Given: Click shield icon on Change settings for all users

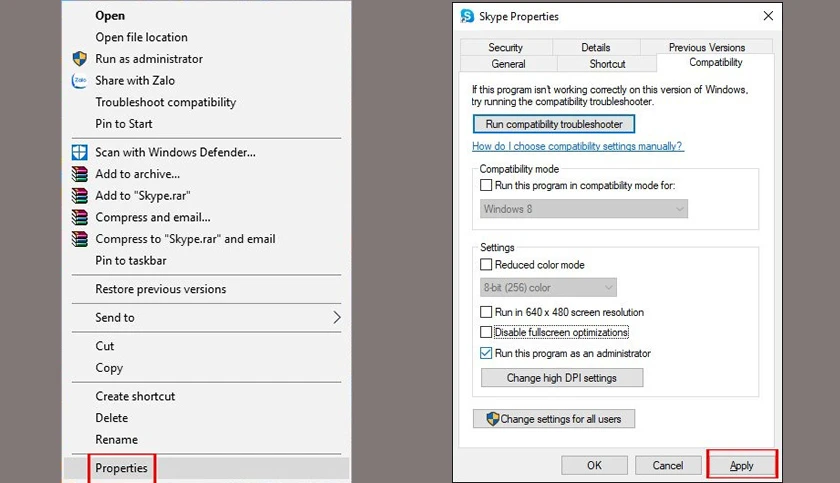Looking at the screenshot, I should click(x=492, y=419).
